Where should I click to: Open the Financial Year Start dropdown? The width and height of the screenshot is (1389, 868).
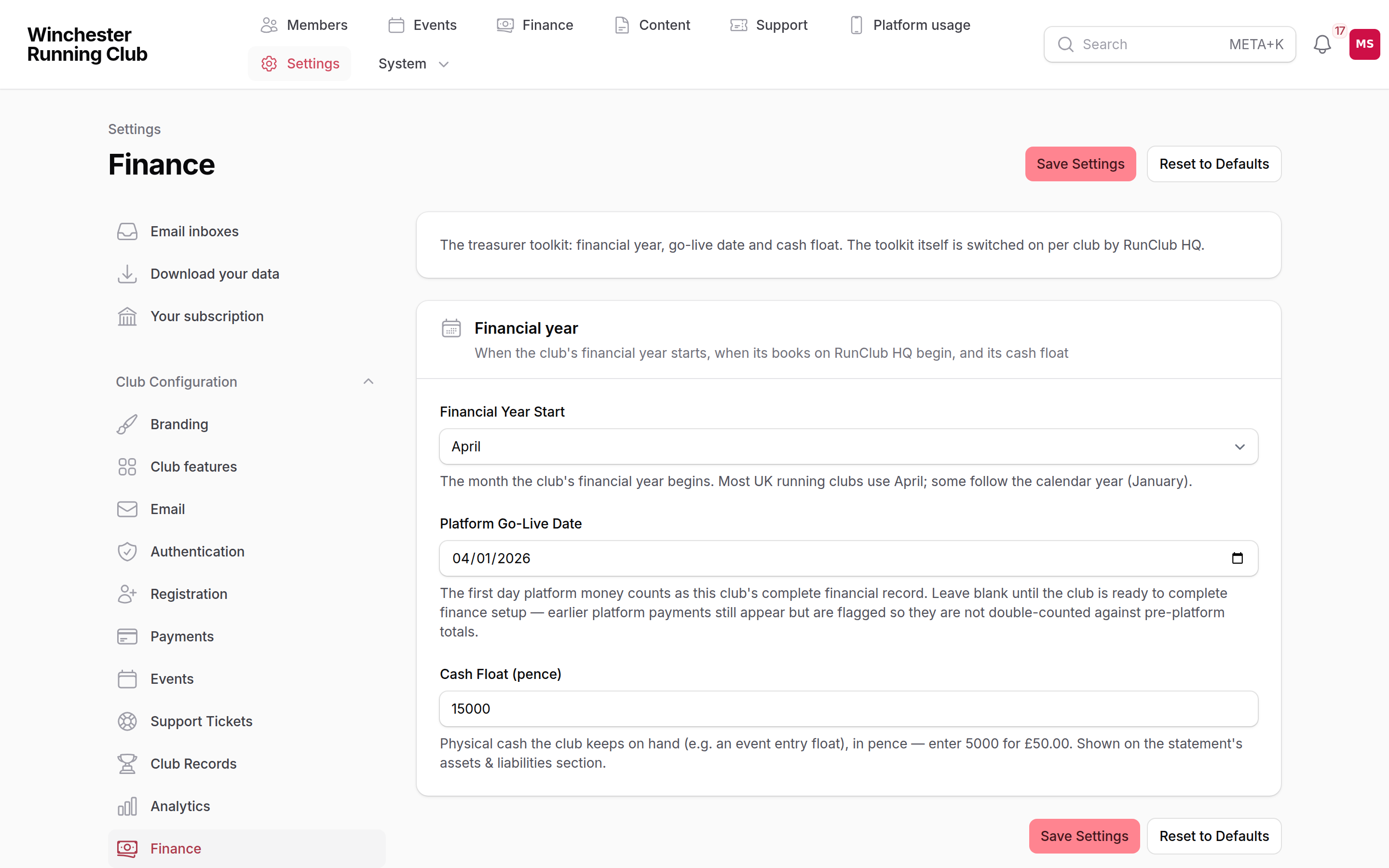point(848,447)
